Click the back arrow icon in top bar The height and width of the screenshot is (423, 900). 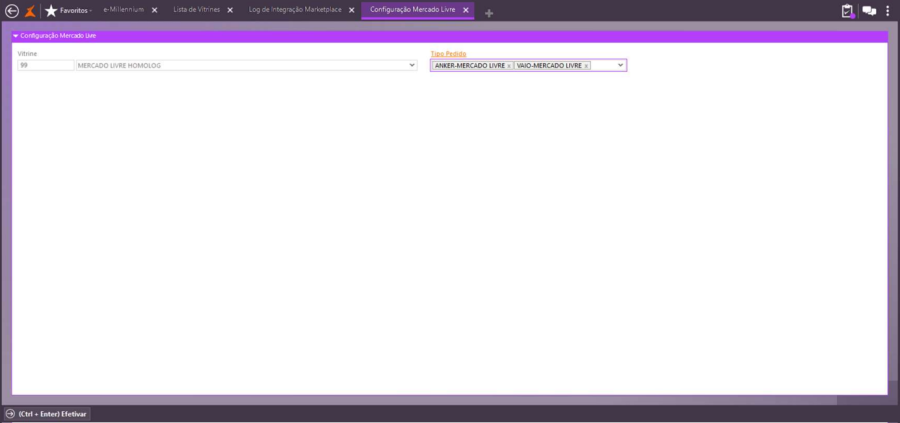(11, 10)
